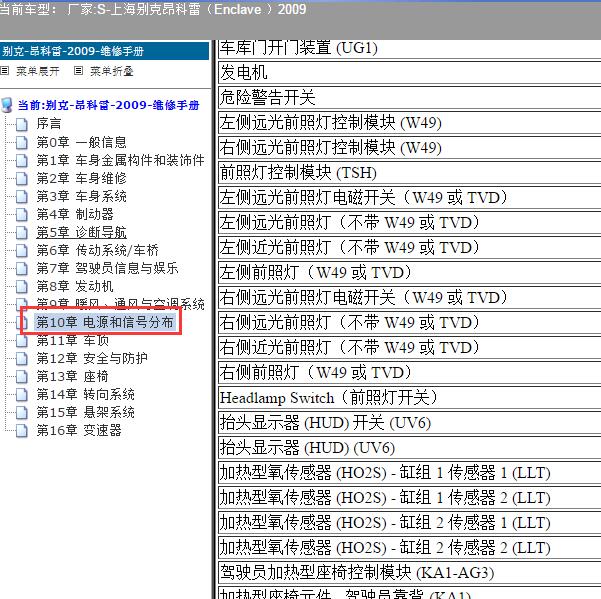Click the page icon next to 序言
The width and height of the screenshot is (601, 599).
tap(22, 124)
